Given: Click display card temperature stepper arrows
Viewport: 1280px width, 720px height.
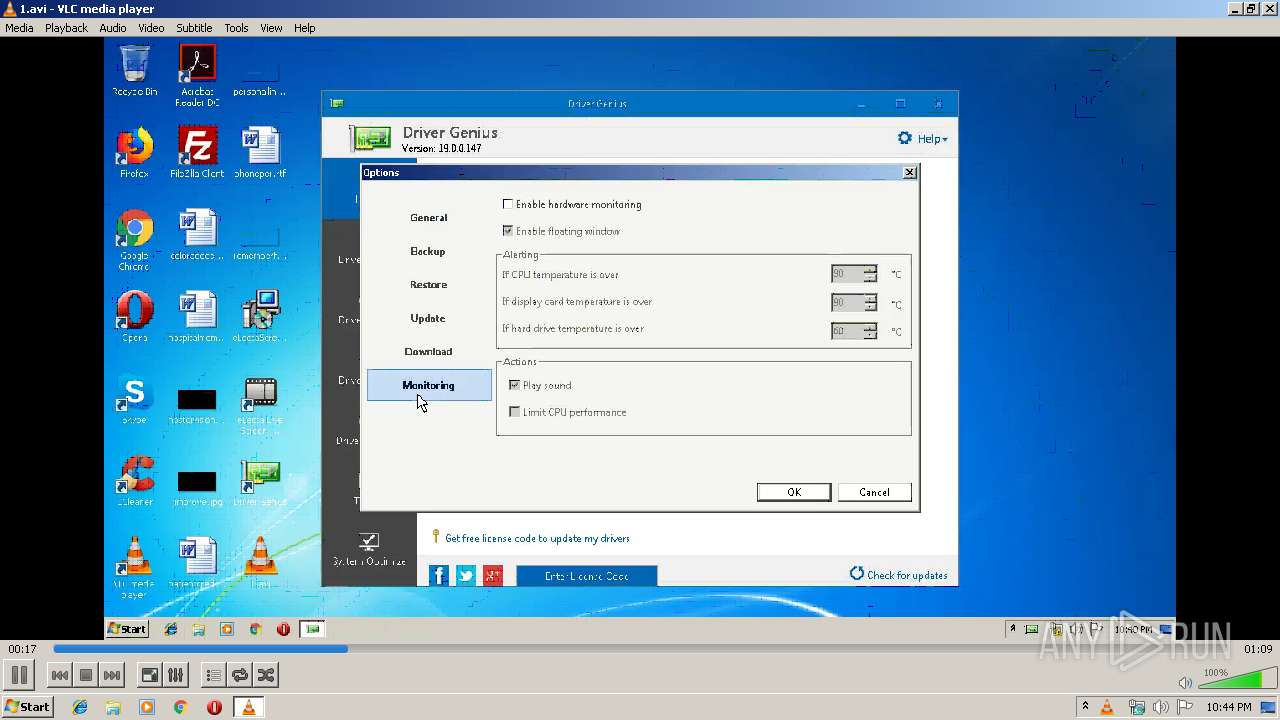Looking at the screenshot, I should [x=871, y=302].
